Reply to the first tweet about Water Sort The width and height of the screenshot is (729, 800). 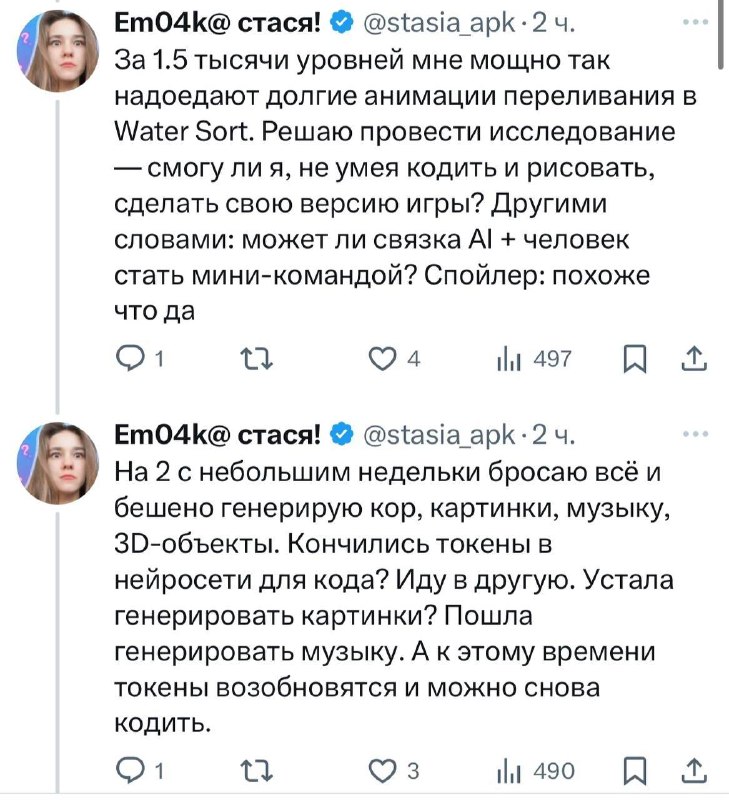point(132,357)
